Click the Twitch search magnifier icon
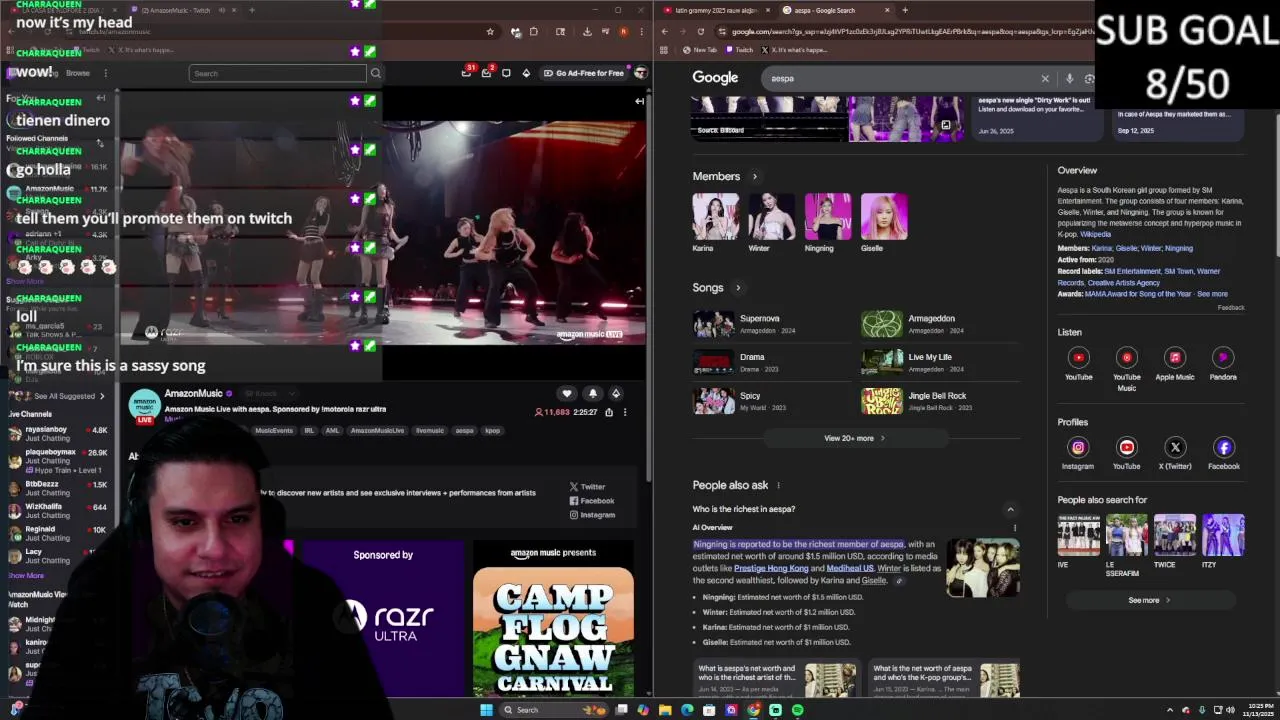The width and height of the screenshot is (1280, 720). (x=376, y=73)
